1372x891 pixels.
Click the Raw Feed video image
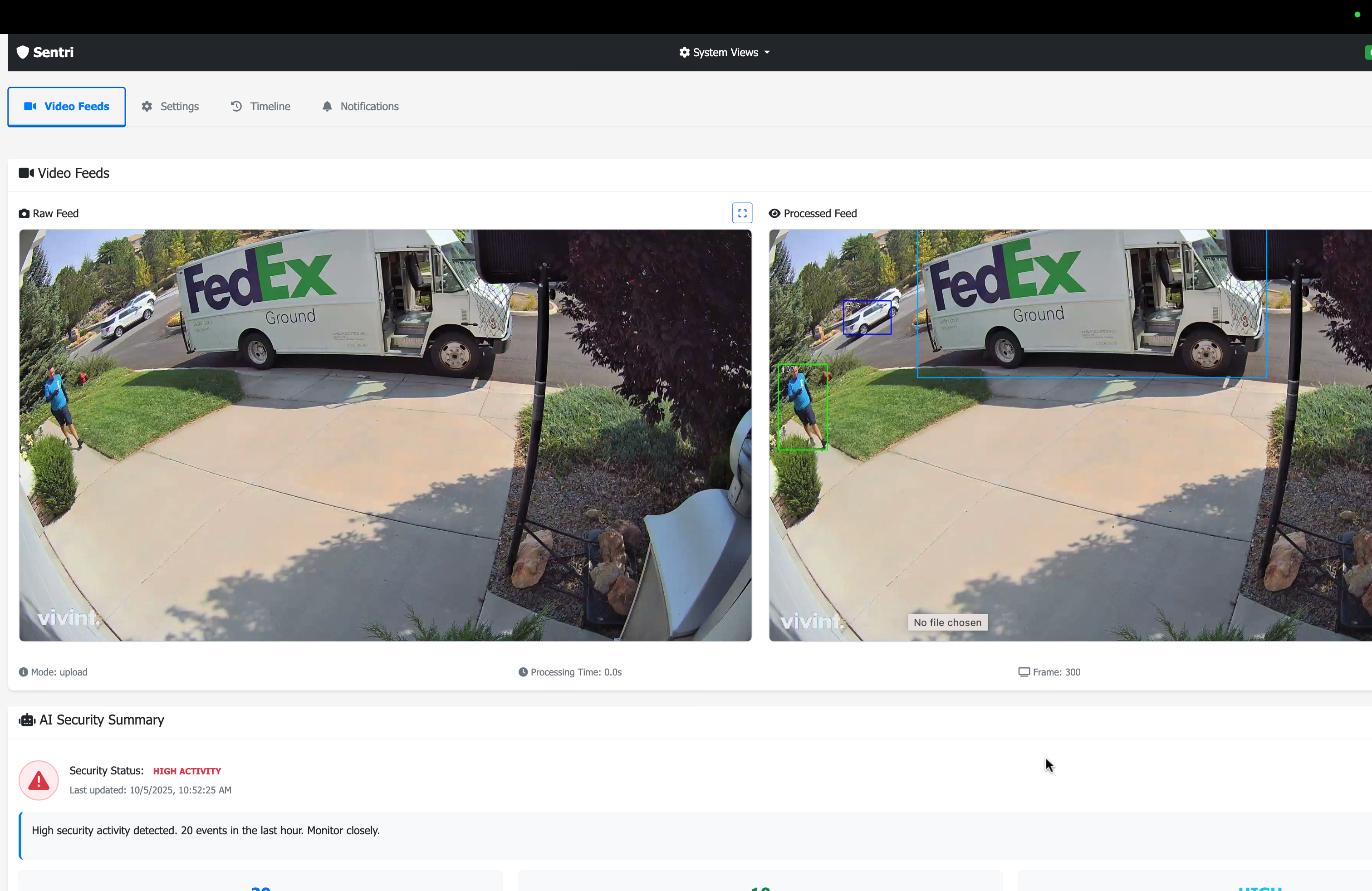[385, 435]
